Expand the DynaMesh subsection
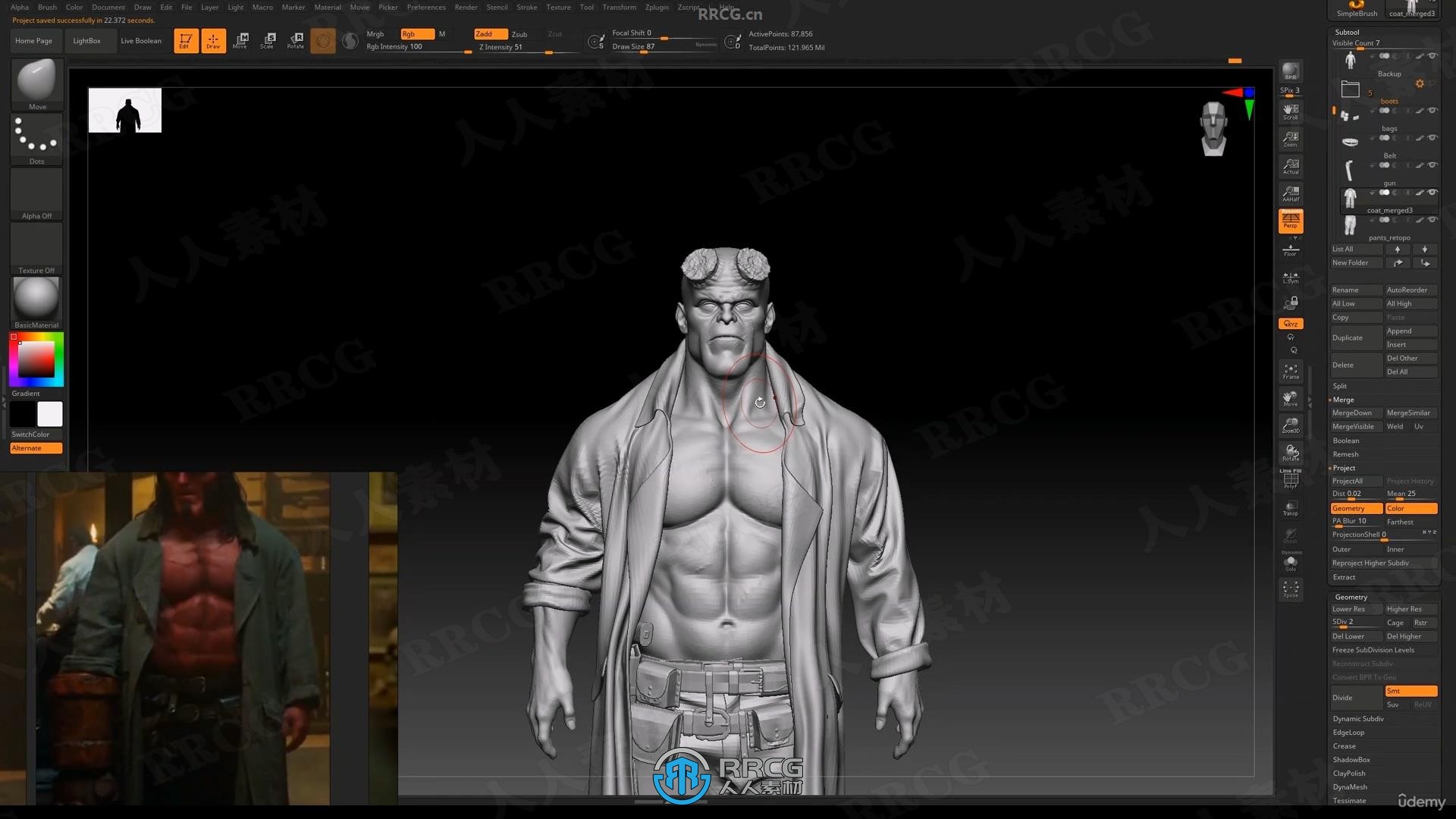This screenshot has height=819, width=1456. (1351, 787)
